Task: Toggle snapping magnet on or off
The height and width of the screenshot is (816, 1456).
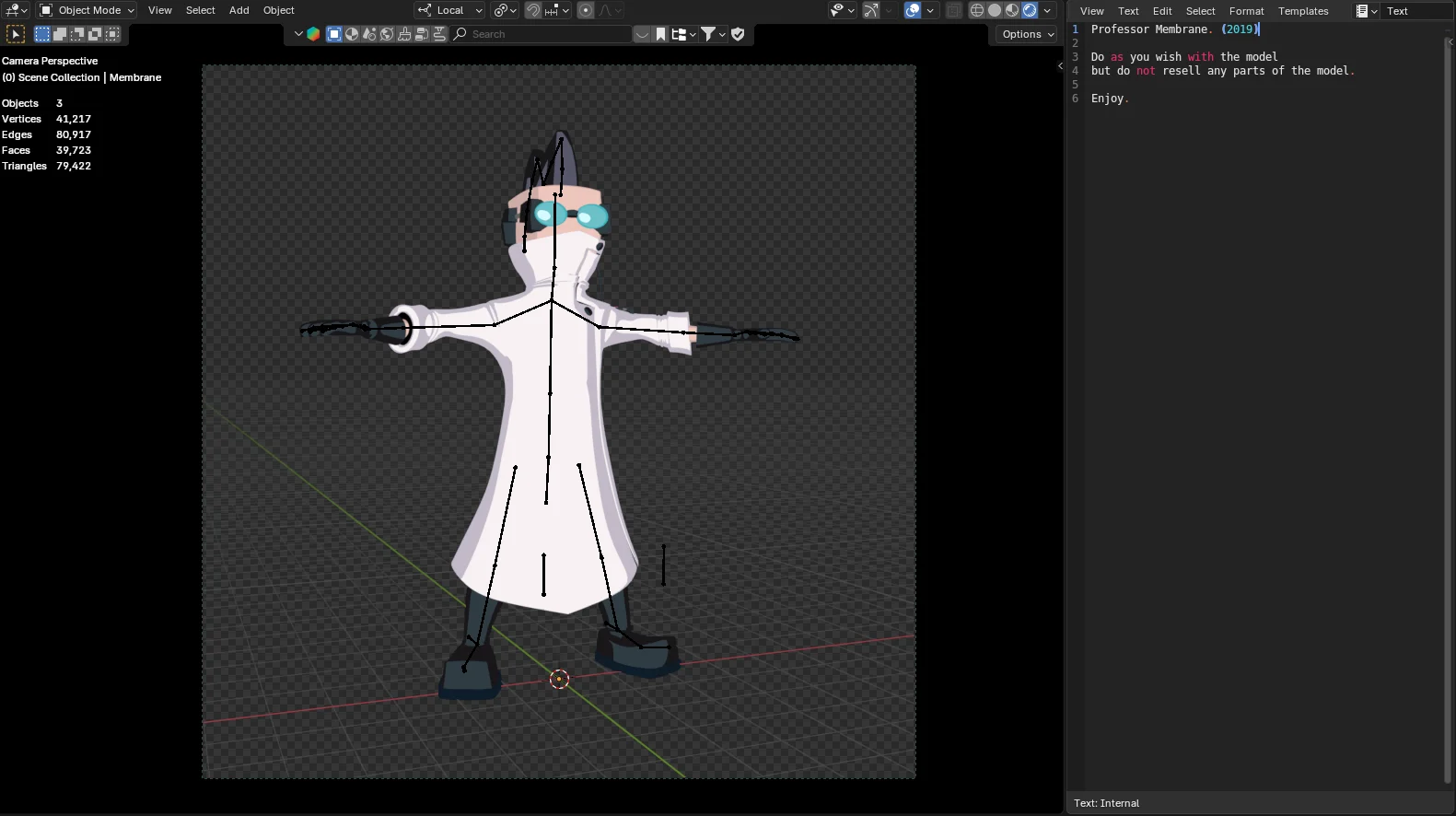Action: (x=533, y=10)
